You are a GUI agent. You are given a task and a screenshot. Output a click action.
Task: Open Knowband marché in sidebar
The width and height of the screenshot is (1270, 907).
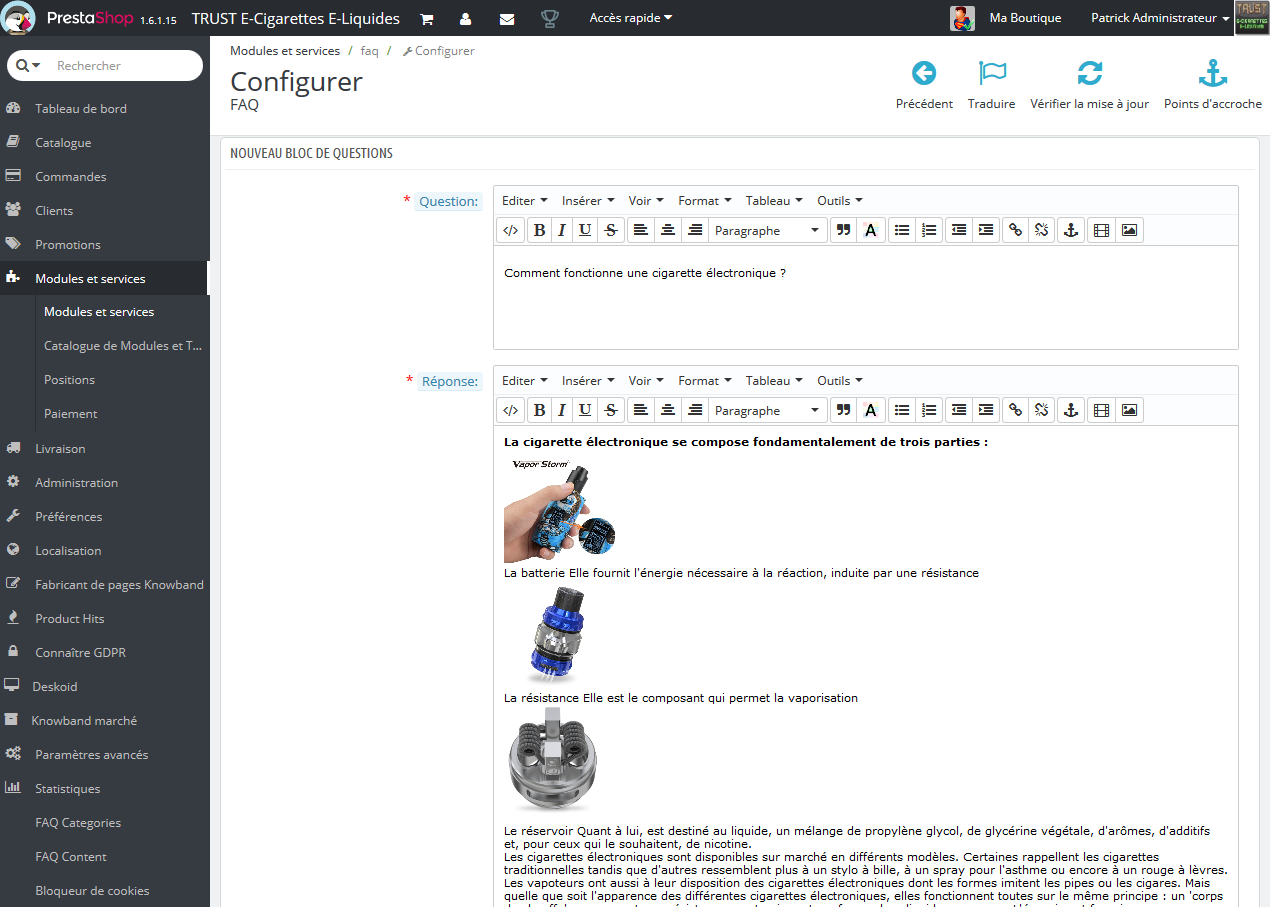(84, 721)
